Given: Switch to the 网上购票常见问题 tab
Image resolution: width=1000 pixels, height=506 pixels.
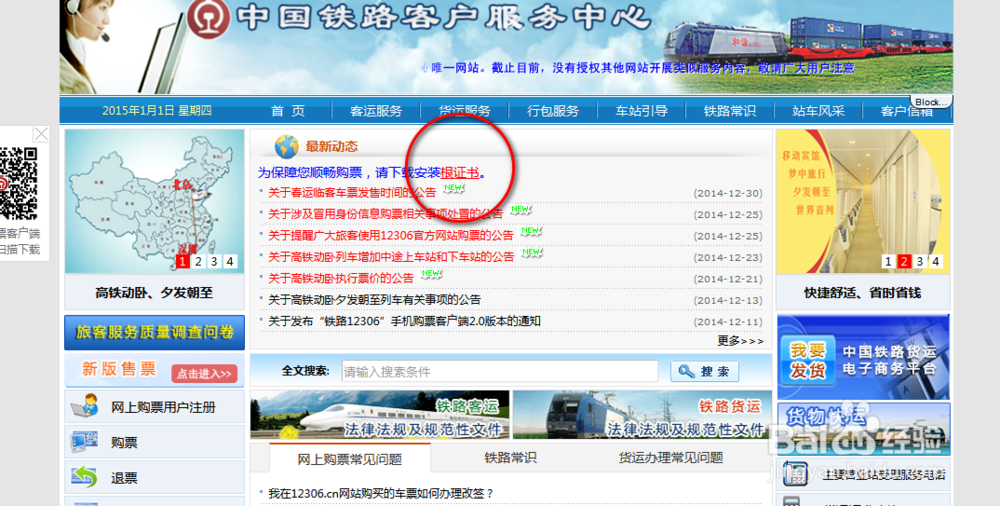Looking at the screenshot, I should (x=349, y=458).
